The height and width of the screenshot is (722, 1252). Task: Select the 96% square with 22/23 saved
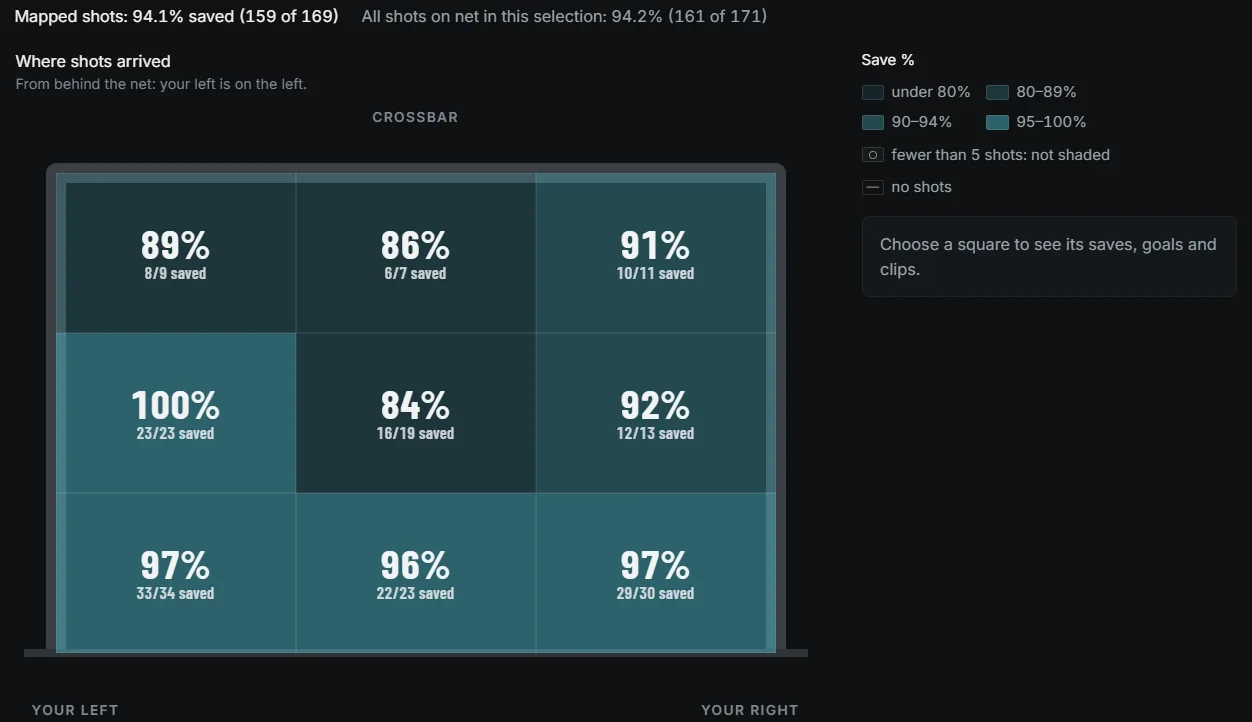coord(416,573)
